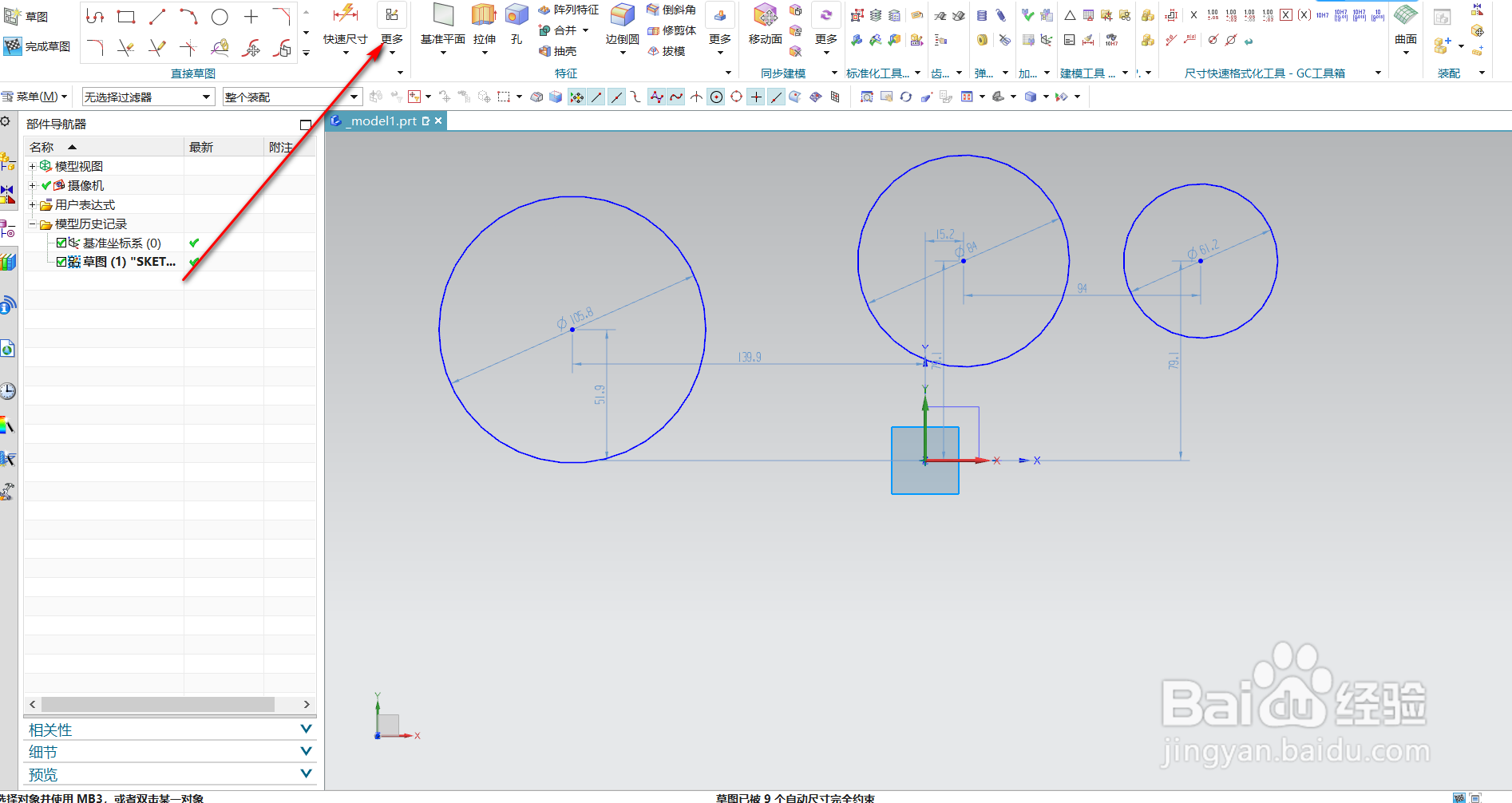
Task: Select the Make Corner tool
Action: pyautogui.click(x=188, y=48)
